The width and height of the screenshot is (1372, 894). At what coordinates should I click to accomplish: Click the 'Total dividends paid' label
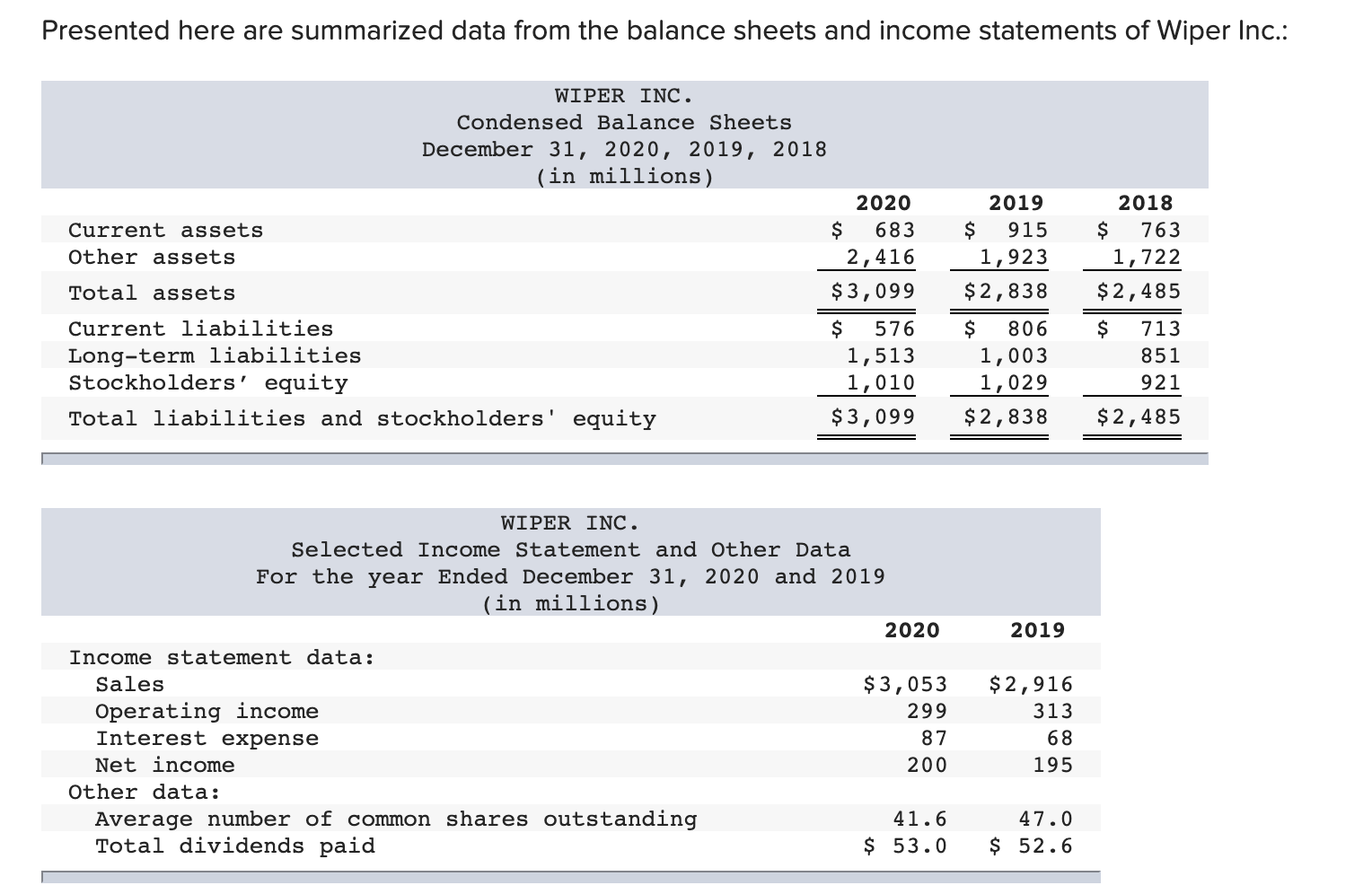pyautogui.click(x=235, y=846)
